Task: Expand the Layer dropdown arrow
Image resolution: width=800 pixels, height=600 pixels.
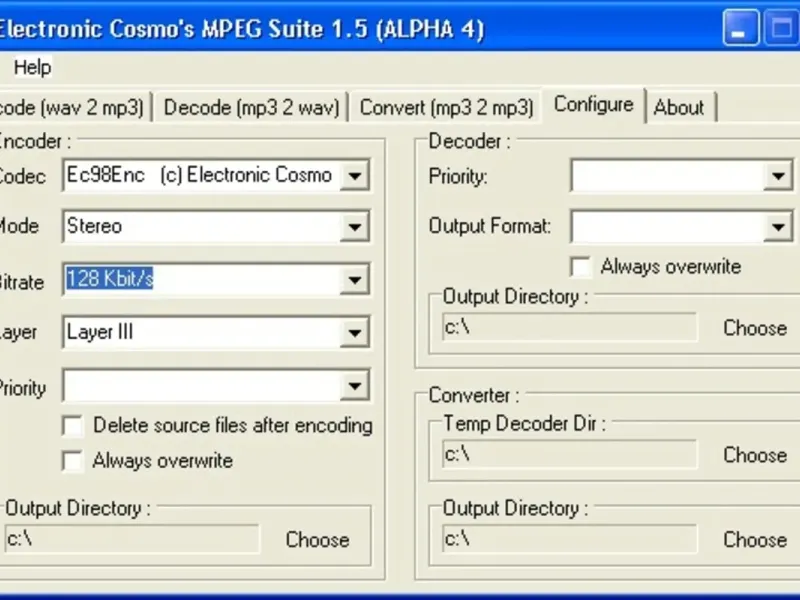Action: coord(354,333)
